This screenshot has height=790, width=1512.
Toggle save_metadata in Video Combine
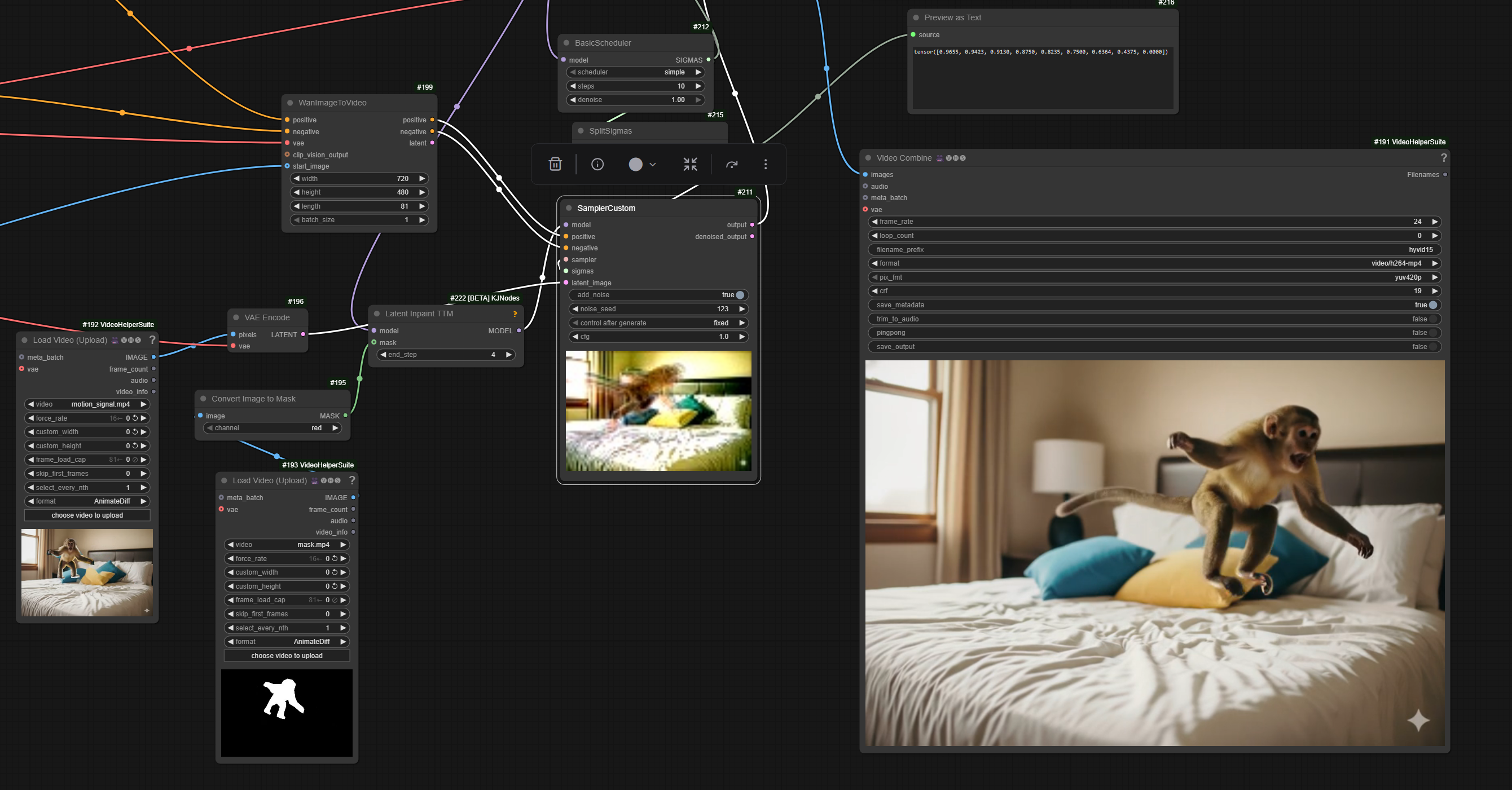1433,305
